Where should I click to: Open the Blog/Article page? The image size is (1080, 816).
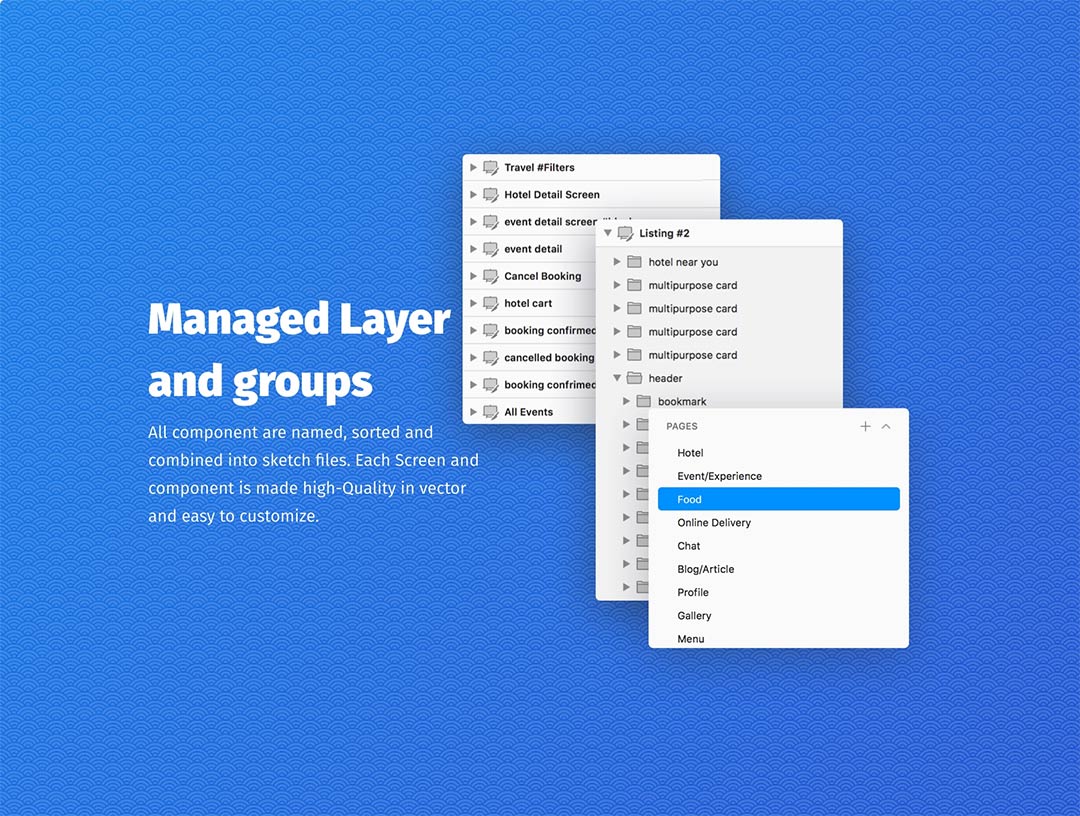(705, 569)
